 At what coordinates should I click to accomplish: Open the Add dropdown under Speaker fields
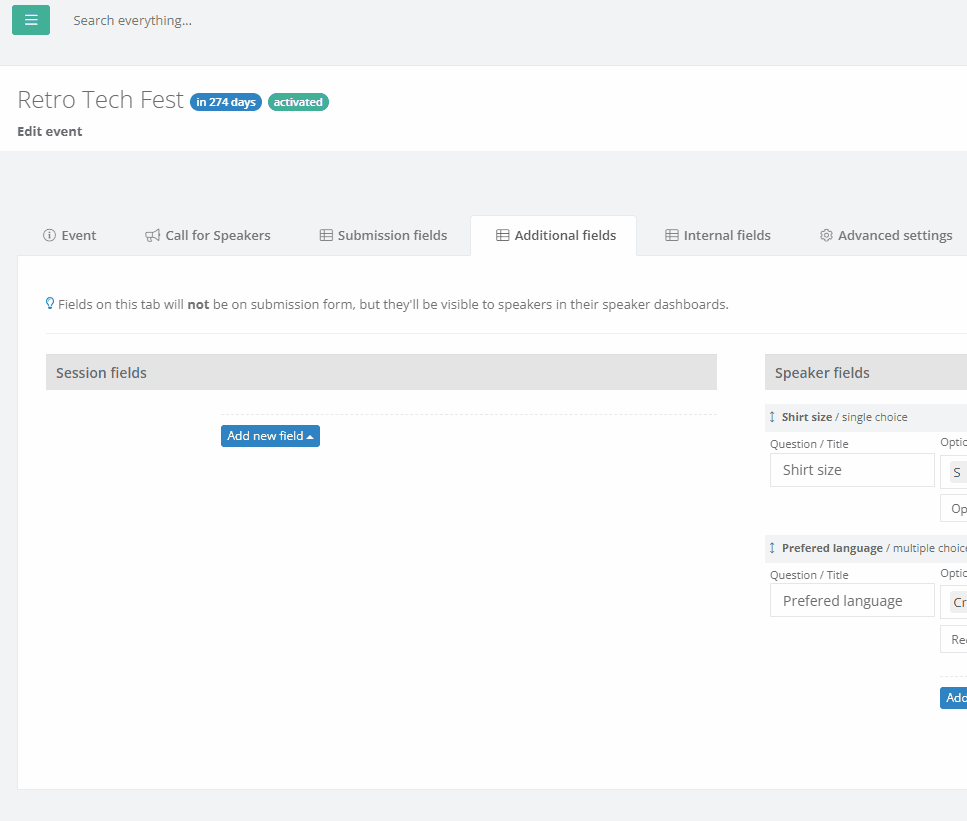coord(954,698)
